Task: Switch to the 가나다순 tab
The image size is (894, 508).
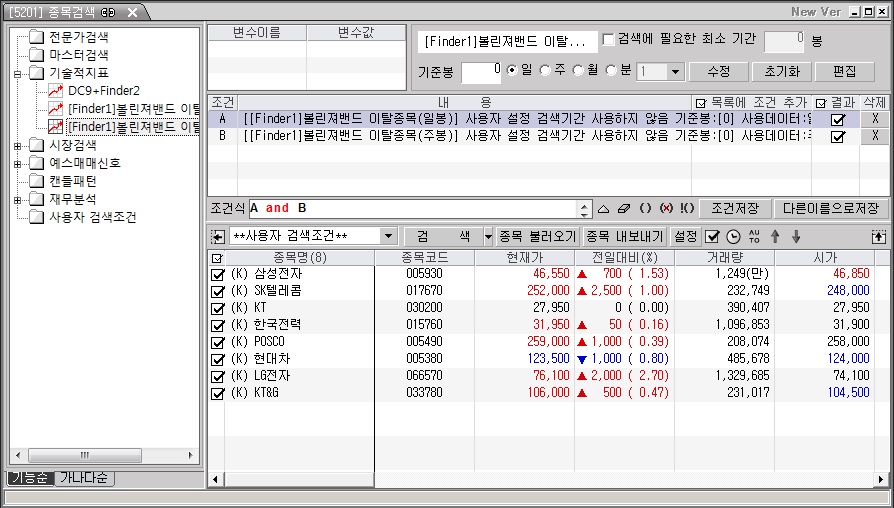Action: click(x=85, y=479)
